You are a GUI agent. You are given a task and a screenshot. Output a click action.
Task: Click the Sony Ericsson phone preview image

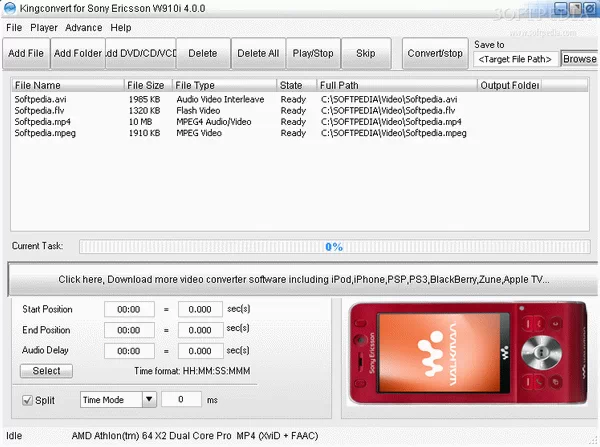[468, 353]
